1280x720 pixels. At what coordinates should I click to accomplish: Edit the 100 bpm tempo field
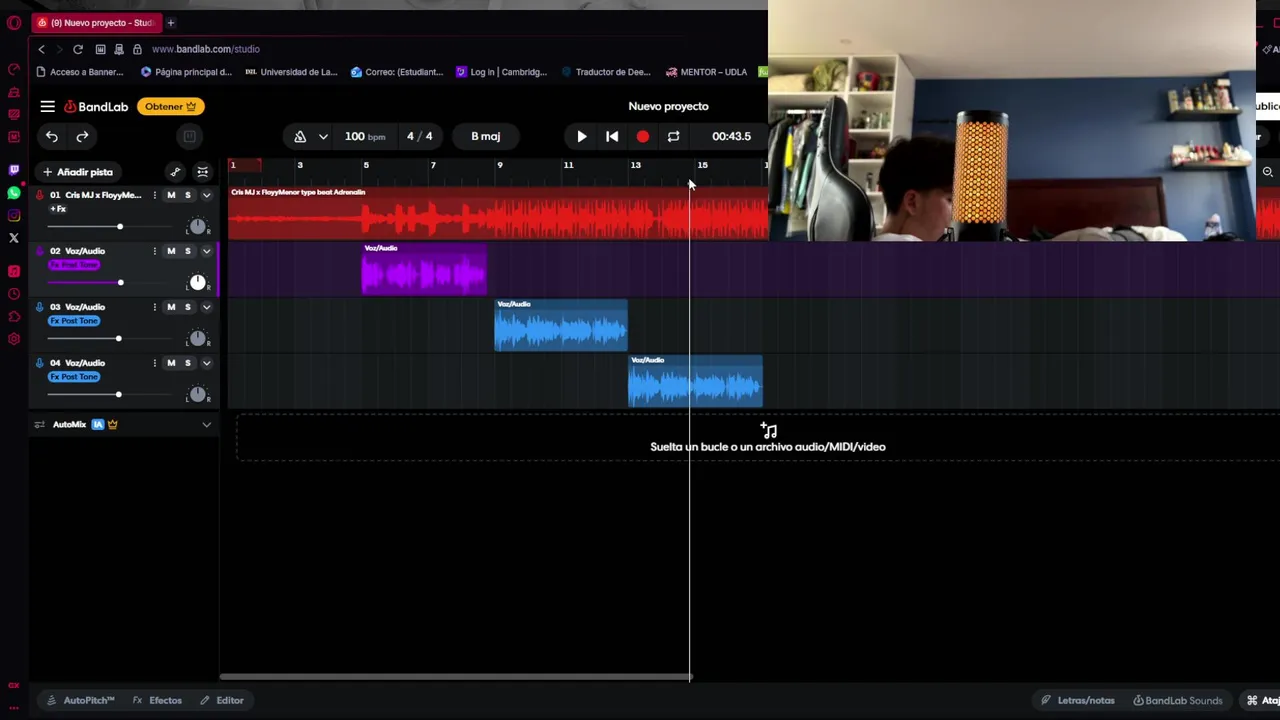pyautogui.click(x=364, y=136)
